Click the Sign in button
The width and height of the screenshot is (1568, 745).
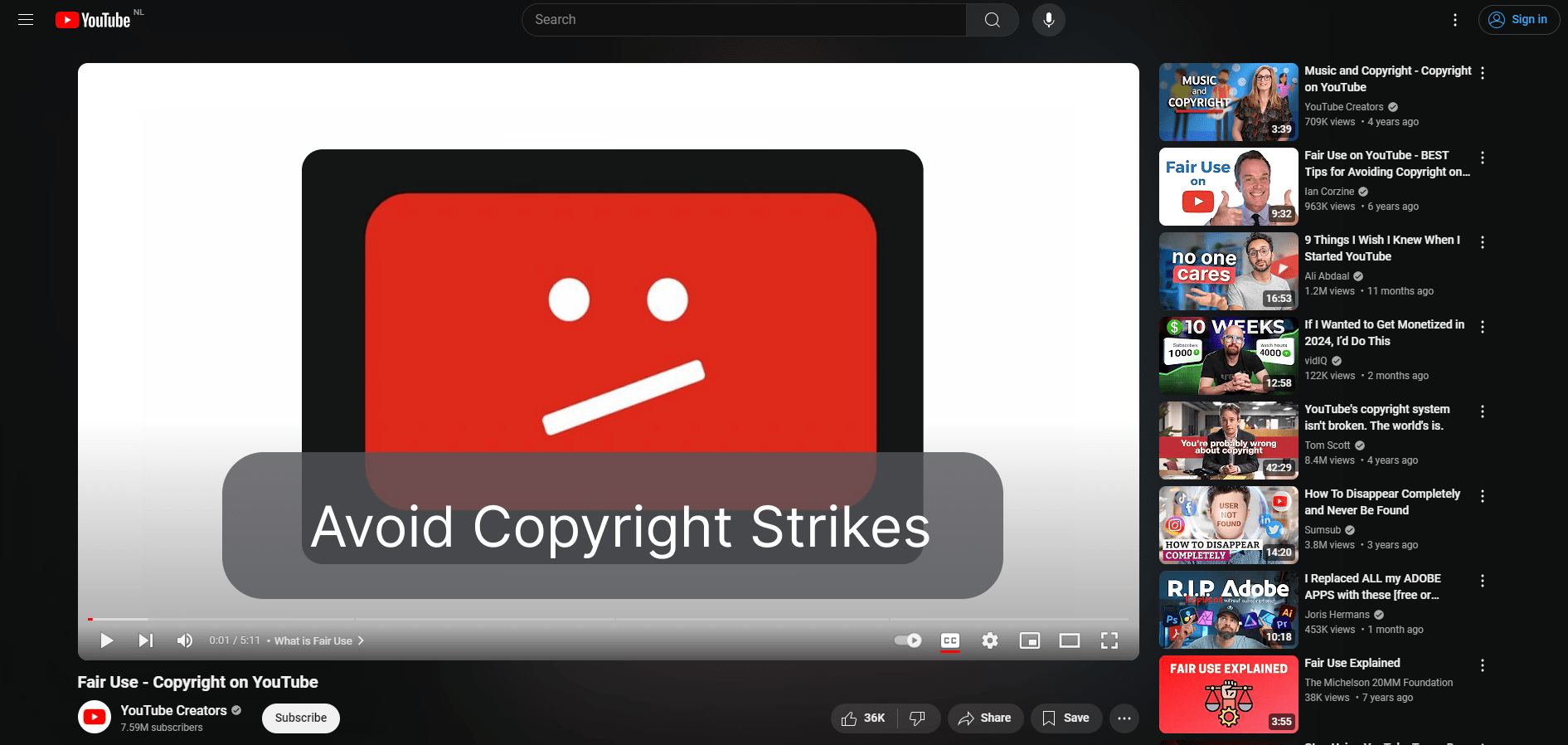[1518, 20]
